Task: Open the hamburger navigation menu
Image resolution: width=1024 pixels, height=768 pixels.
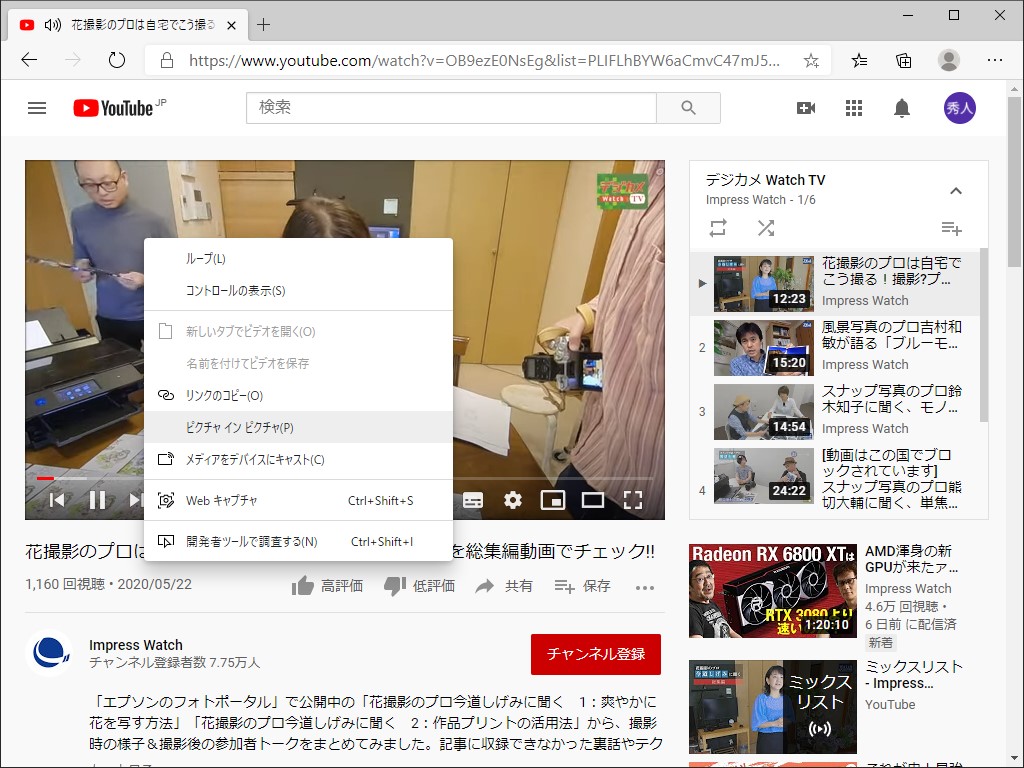Action: point(37,107)
